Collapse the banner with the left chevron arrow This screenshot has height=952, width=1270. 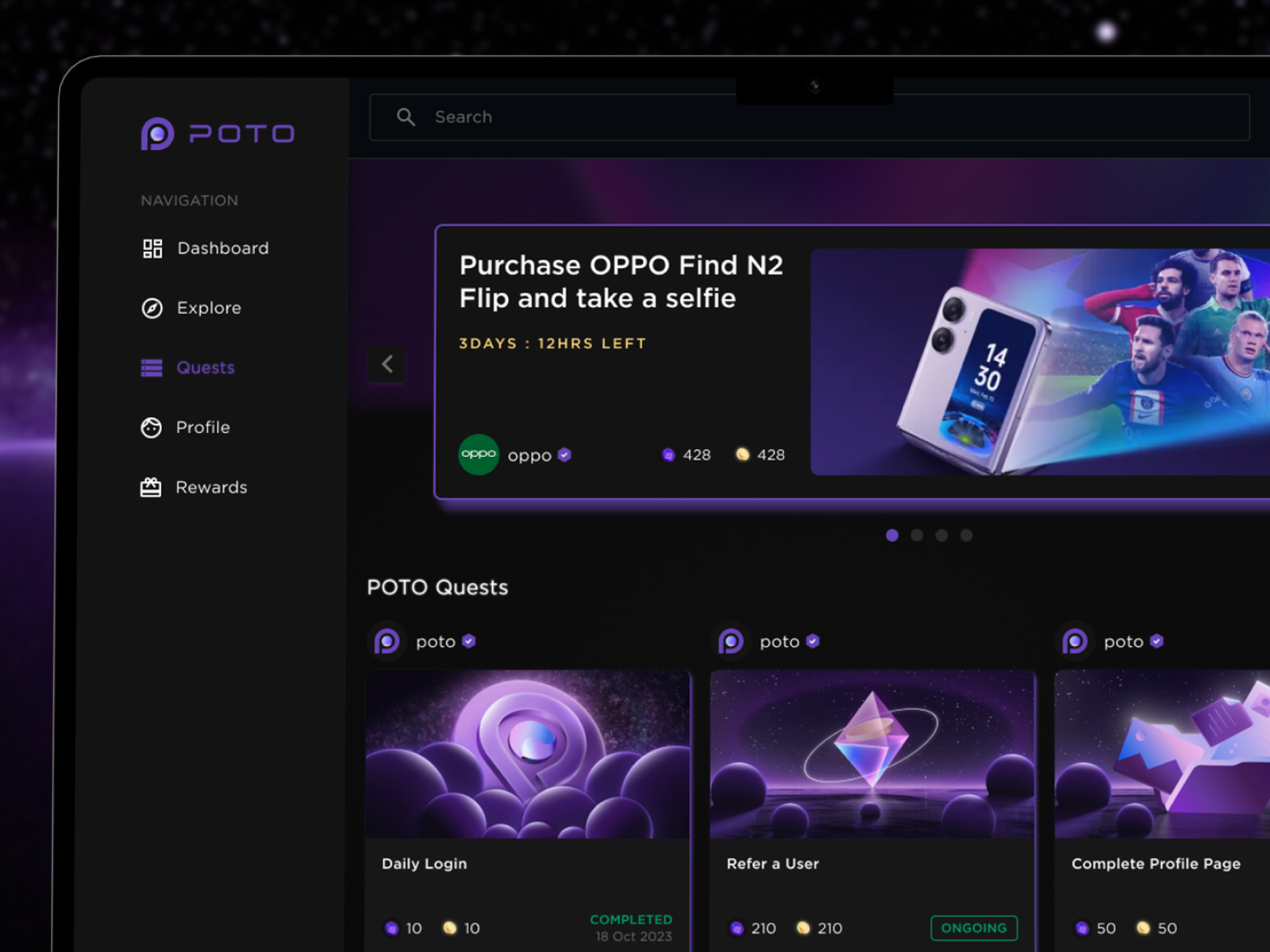coord(387,364)
